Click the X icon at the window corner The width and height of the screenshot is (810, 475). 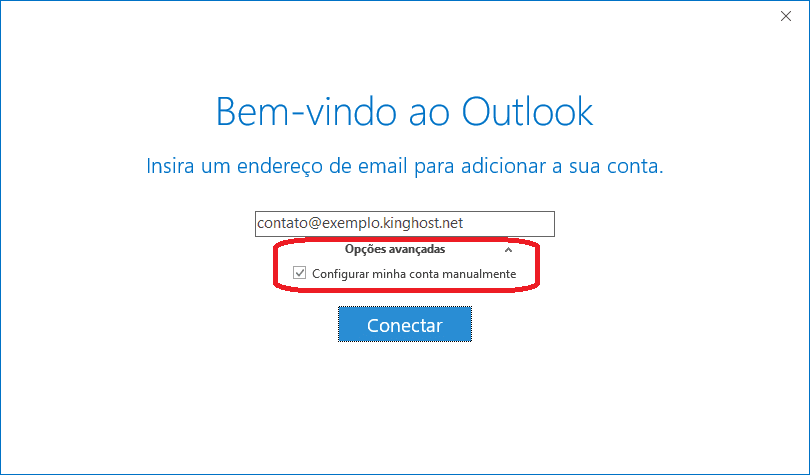pyautogui.click(x=786, y=16)
